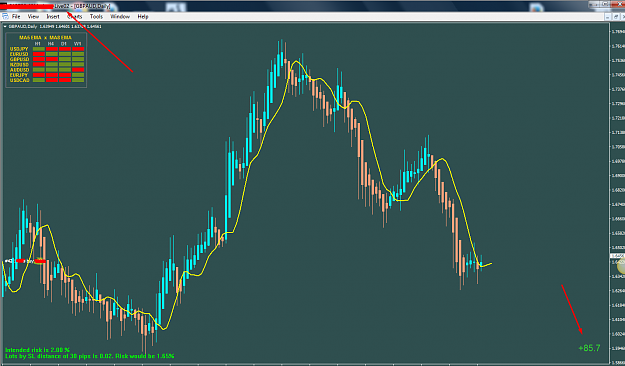
Task: Click the current price marker on price scale
Action: tap(617, 256)
